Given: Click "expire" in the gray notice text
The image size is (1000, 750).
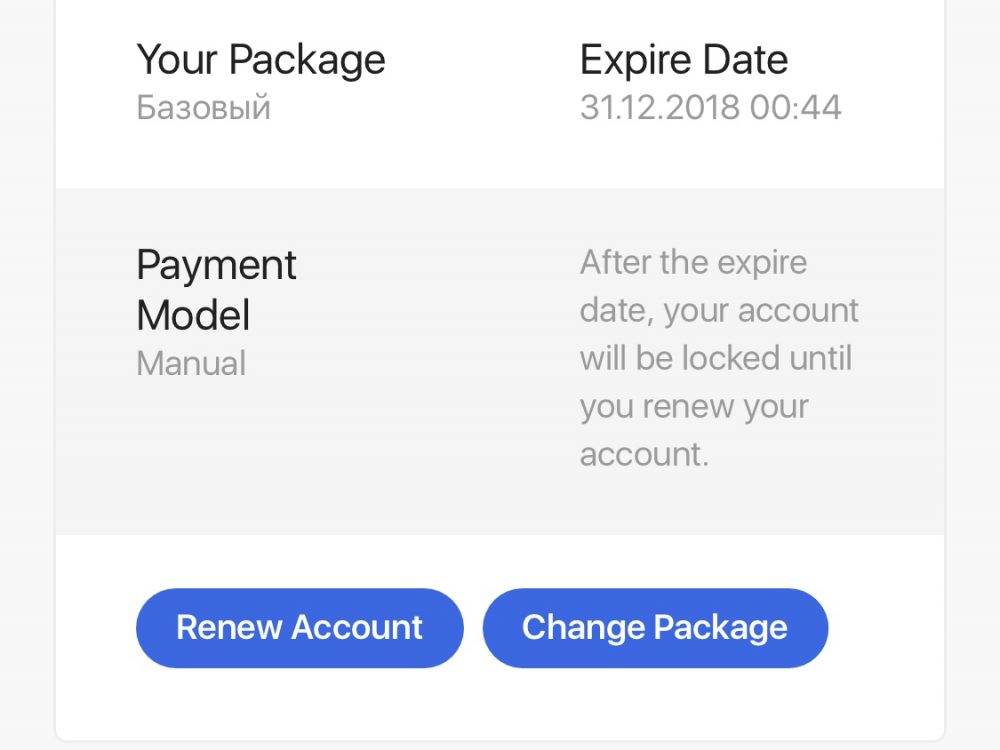Looking at the screenshot, I should click(x=761, y=263).
